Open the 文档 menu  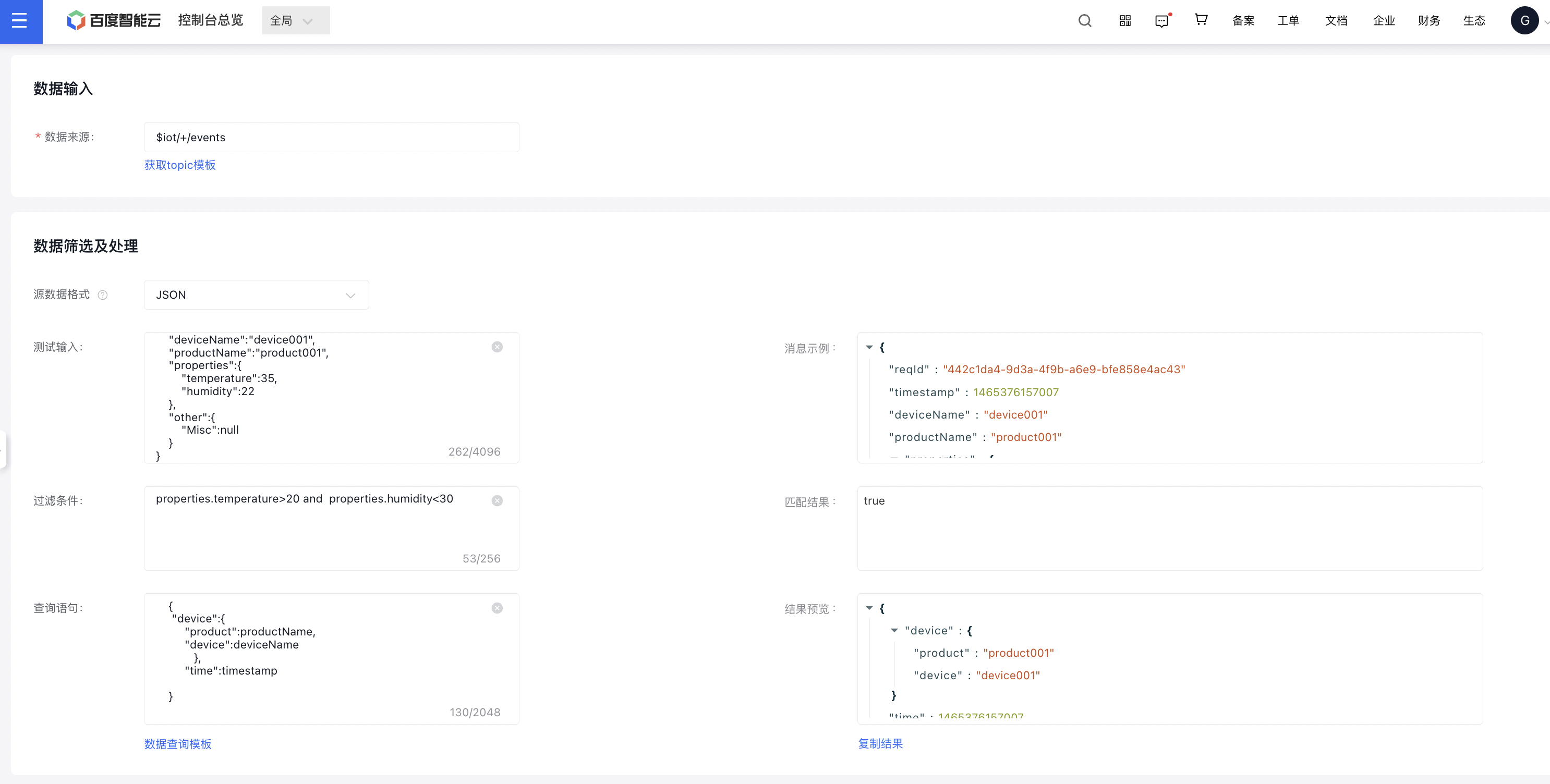[x=1336, y=21]
